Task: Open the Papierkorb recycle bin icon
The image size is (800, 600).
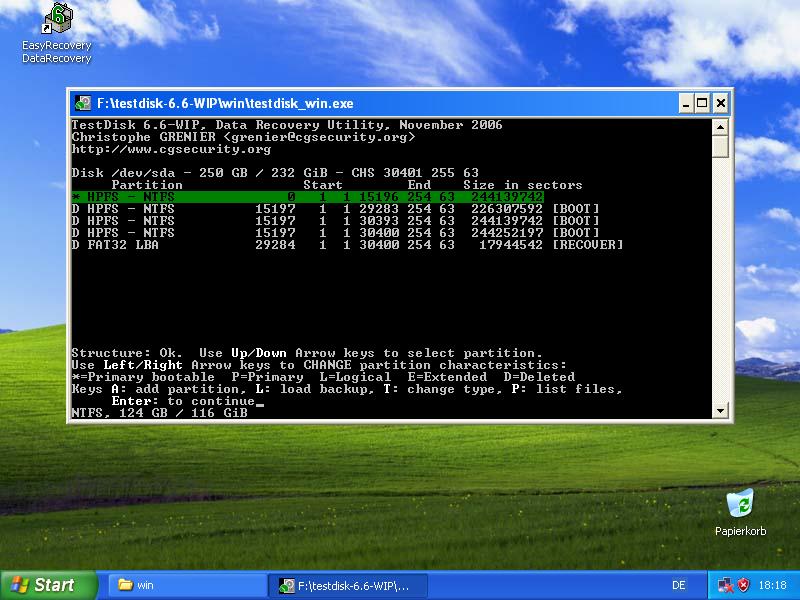Action: [740, 512]
